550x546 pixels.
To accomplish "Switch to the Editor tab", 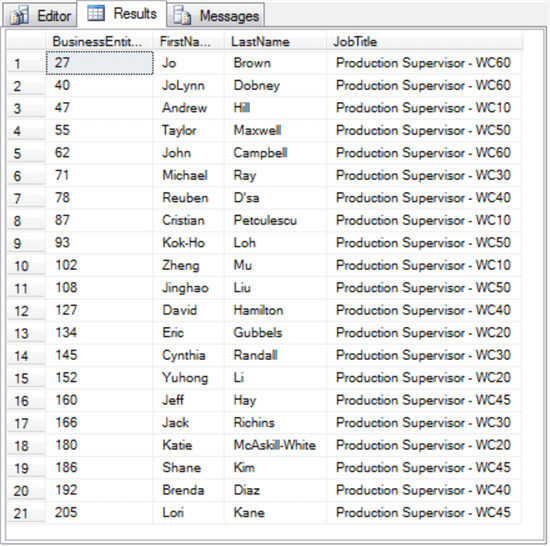I will pos(40,15).
